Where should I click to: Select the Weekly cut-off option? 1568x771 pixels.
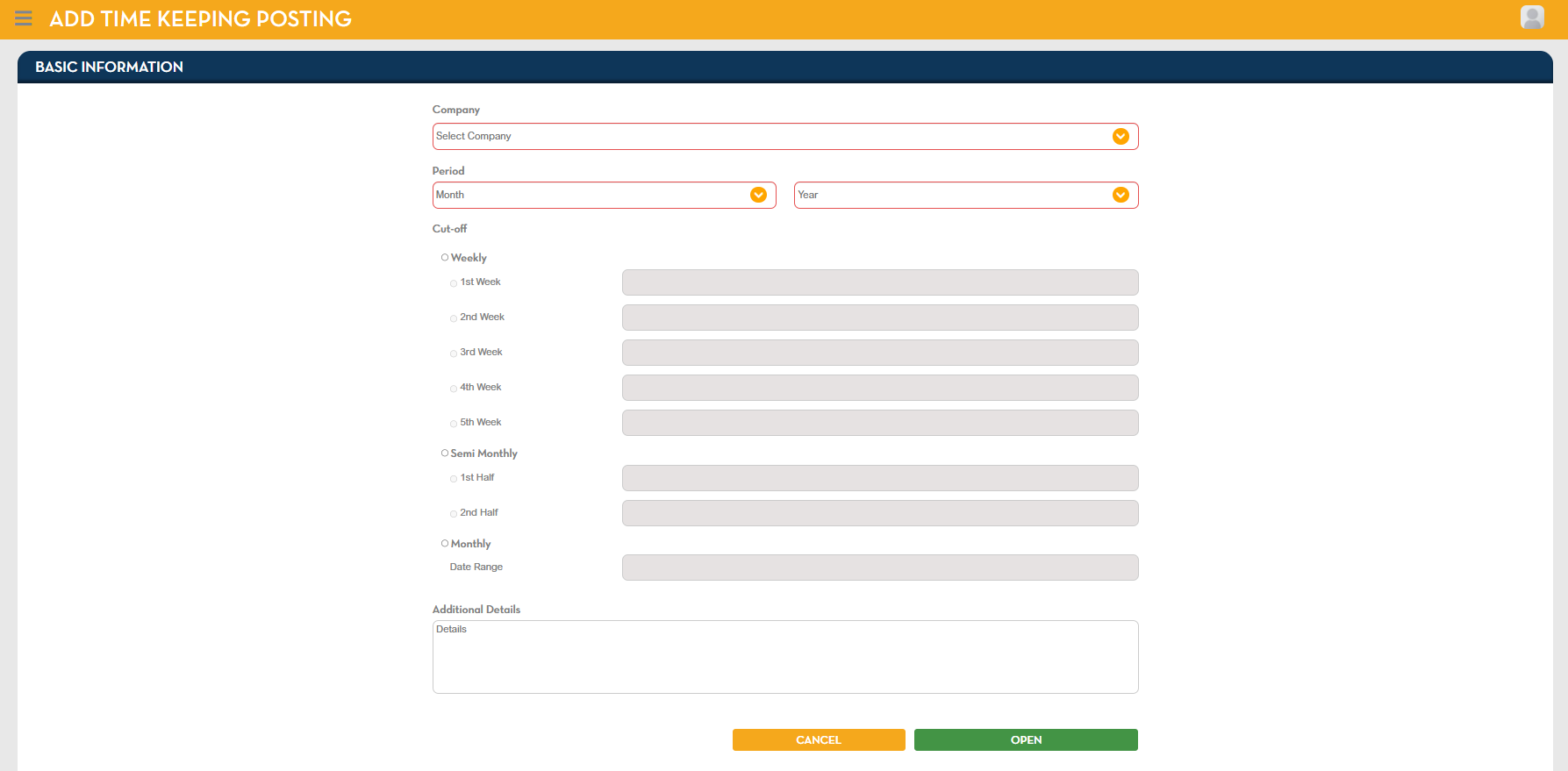(445, 257)
